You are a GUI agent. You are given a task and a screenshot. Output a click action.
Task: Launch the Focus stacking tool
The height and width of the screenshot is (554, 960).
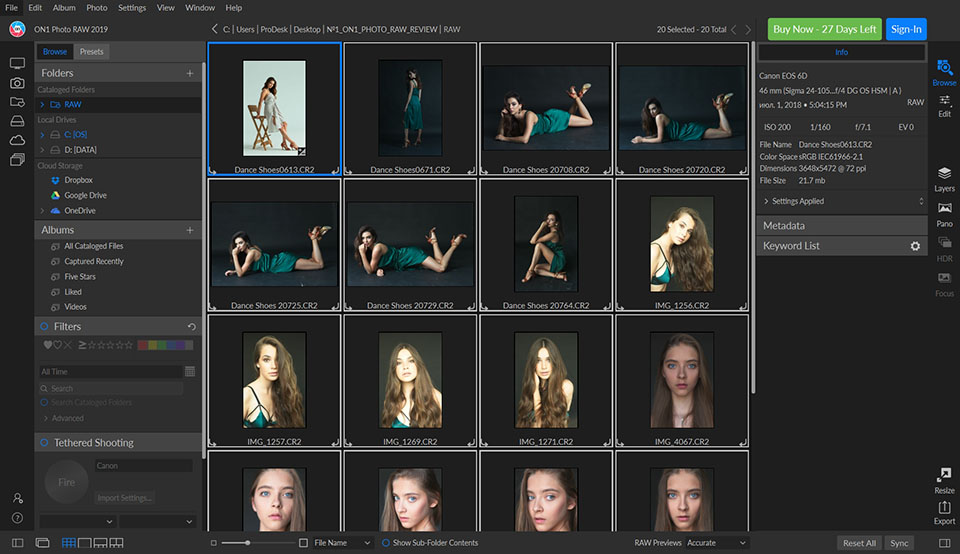click(x=944, y=285)
